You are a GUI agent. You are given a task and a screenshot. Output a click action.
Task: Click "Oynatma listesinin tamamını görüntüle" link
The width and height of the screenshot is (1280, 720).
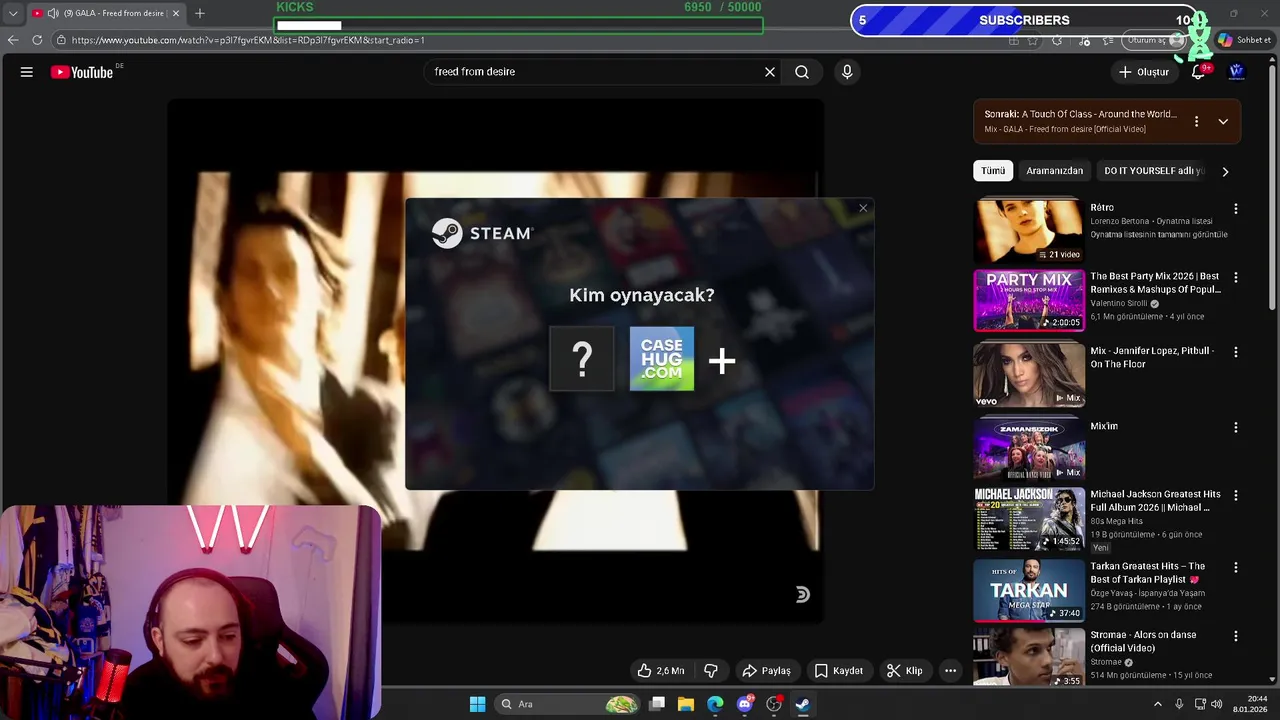pos(1158,235)
